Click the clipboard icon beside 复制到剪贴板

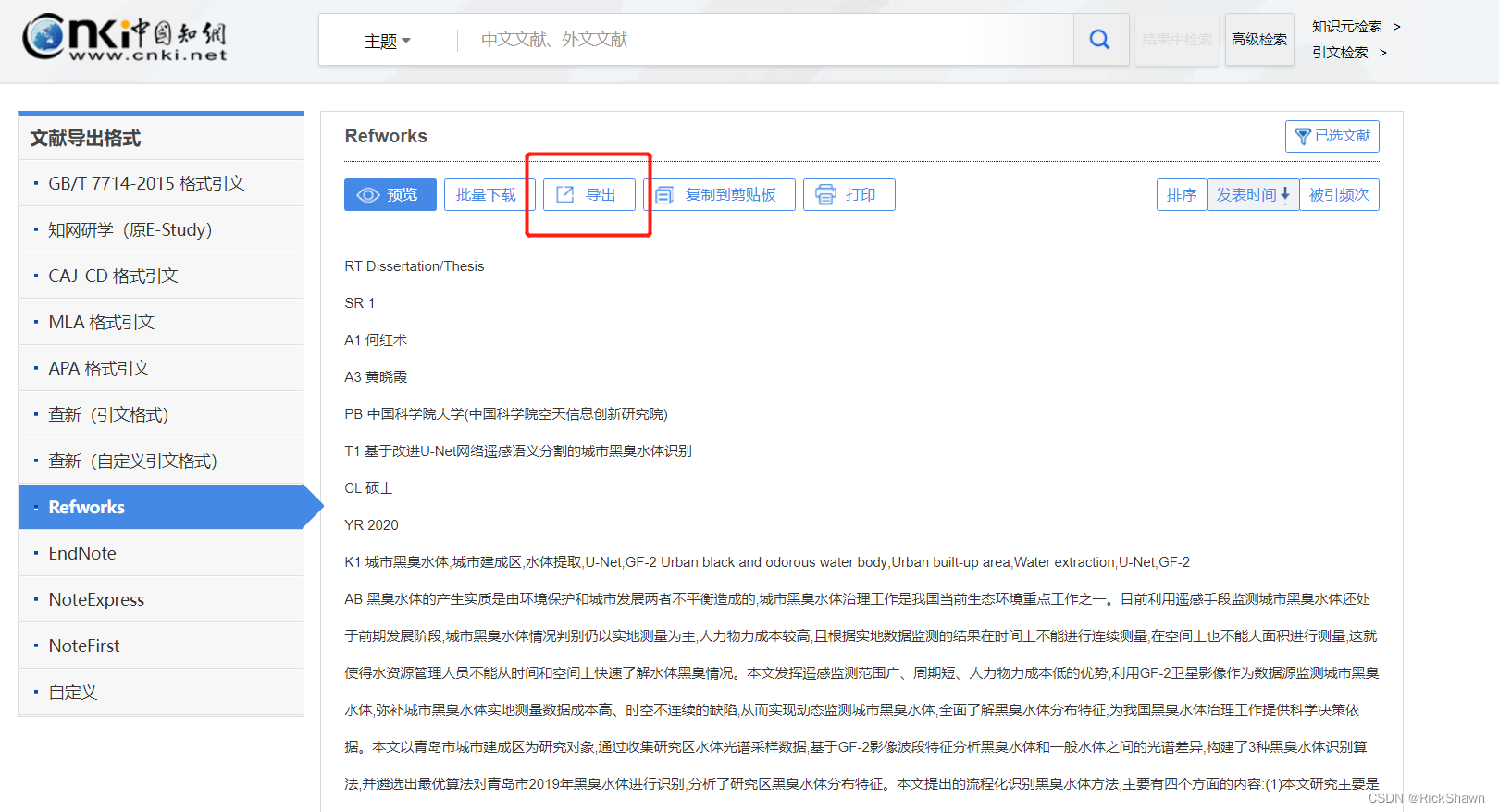click(x=663, y=195)
